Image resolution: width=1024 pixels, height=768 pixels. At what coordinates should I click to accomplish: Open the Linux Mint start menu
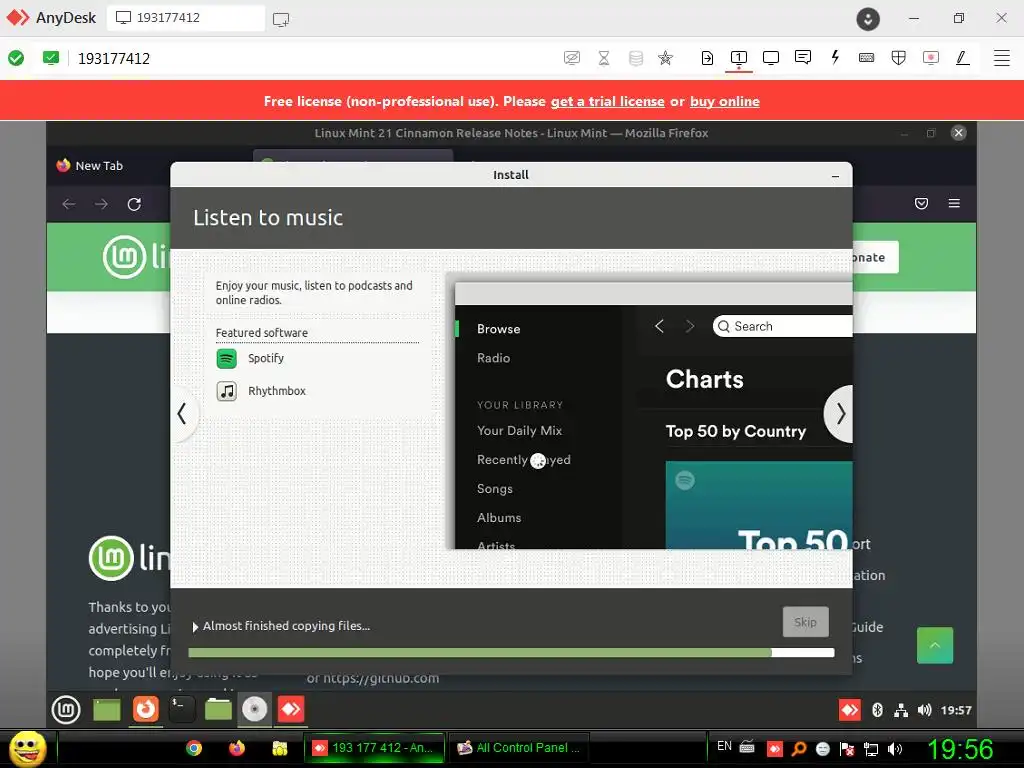[x=66, y=710]
